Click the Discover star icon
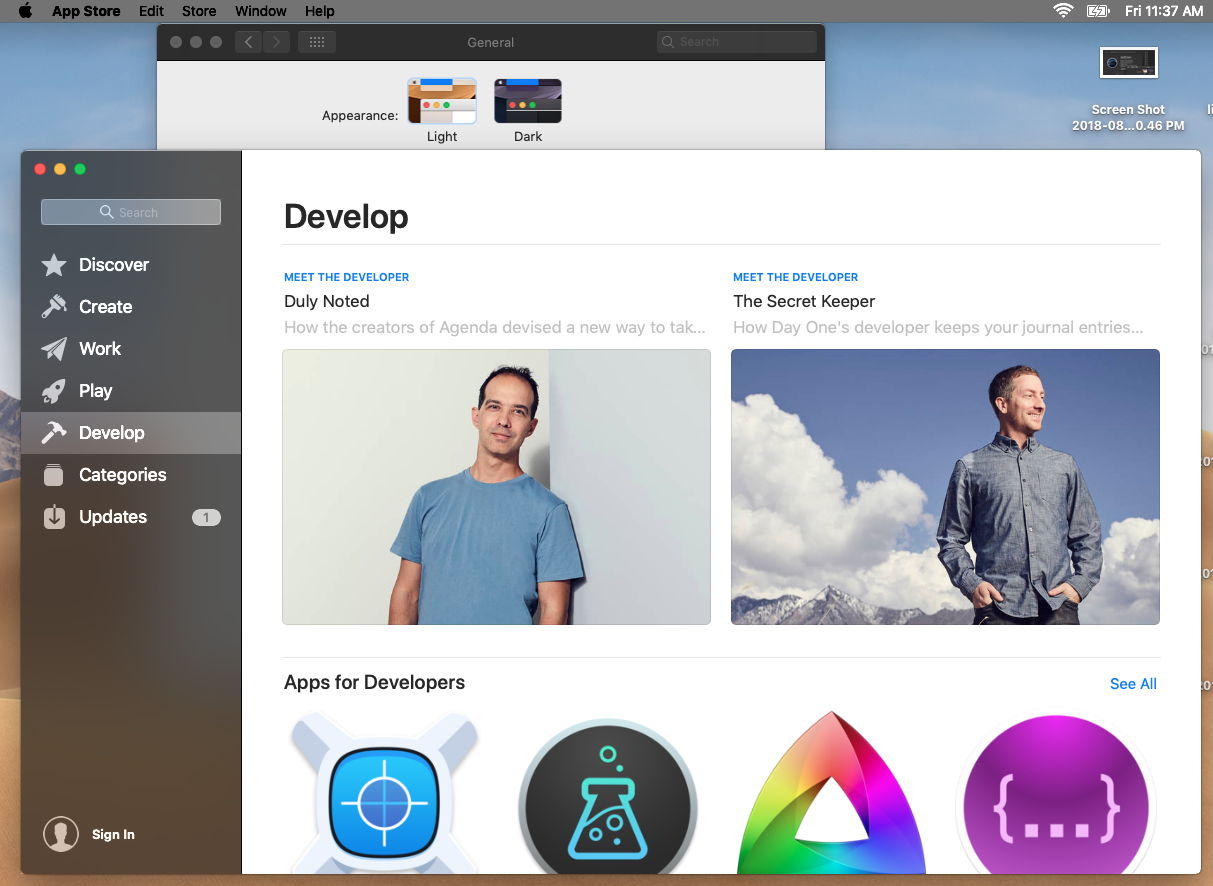 [54, 265]
